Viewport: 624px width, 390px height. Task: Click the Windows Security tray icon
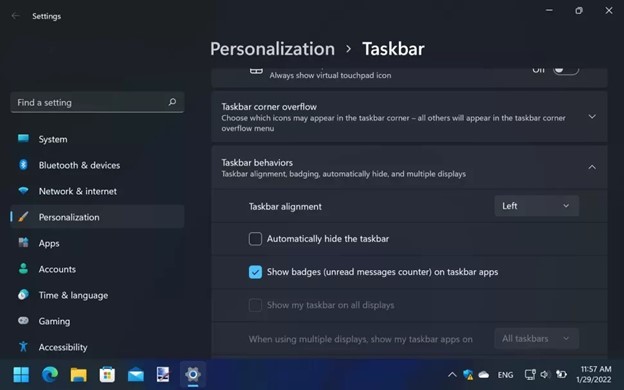pyautogui.click(x=468, y=374)
